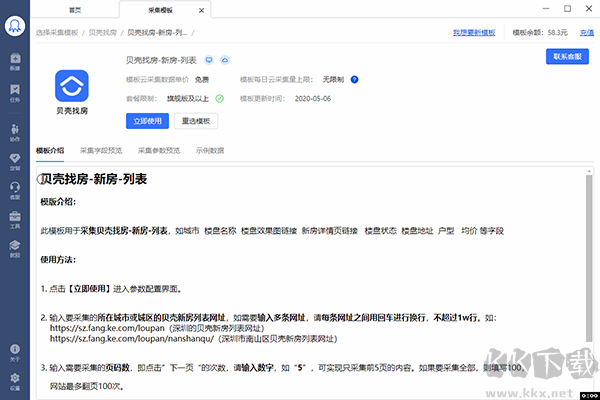This screenshot has height=400, width=600.
Task: Open the 新建 (New) sidebar icon
Action: 15,61
